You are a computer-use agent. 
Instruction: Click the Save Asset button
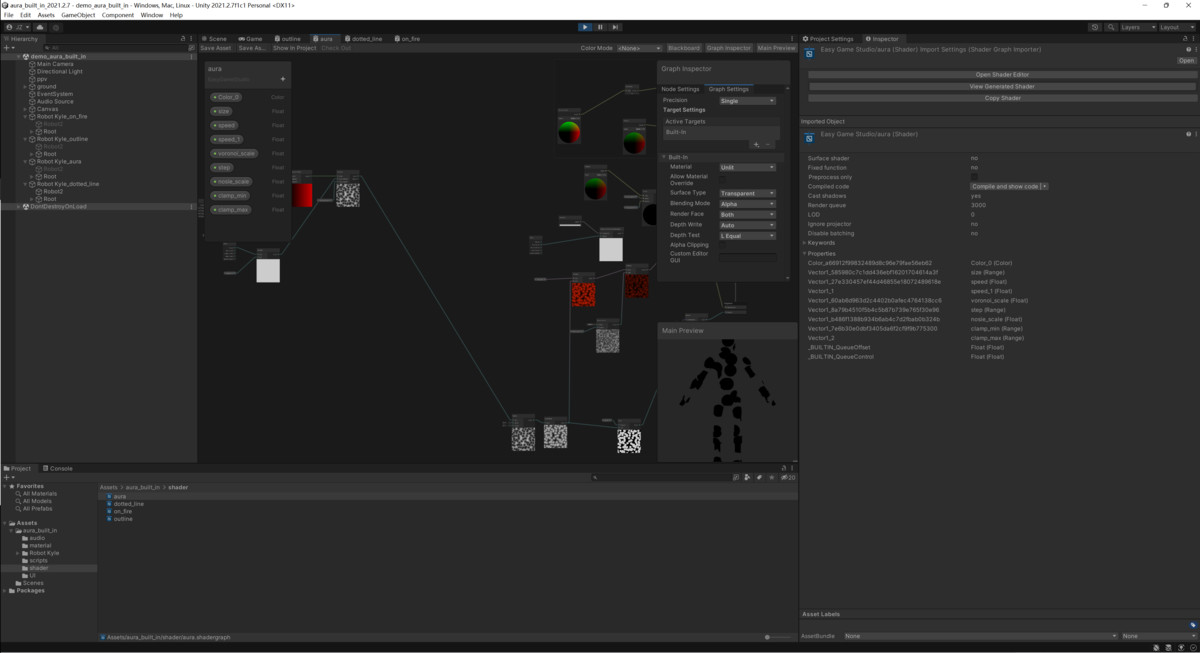point(215,47)
